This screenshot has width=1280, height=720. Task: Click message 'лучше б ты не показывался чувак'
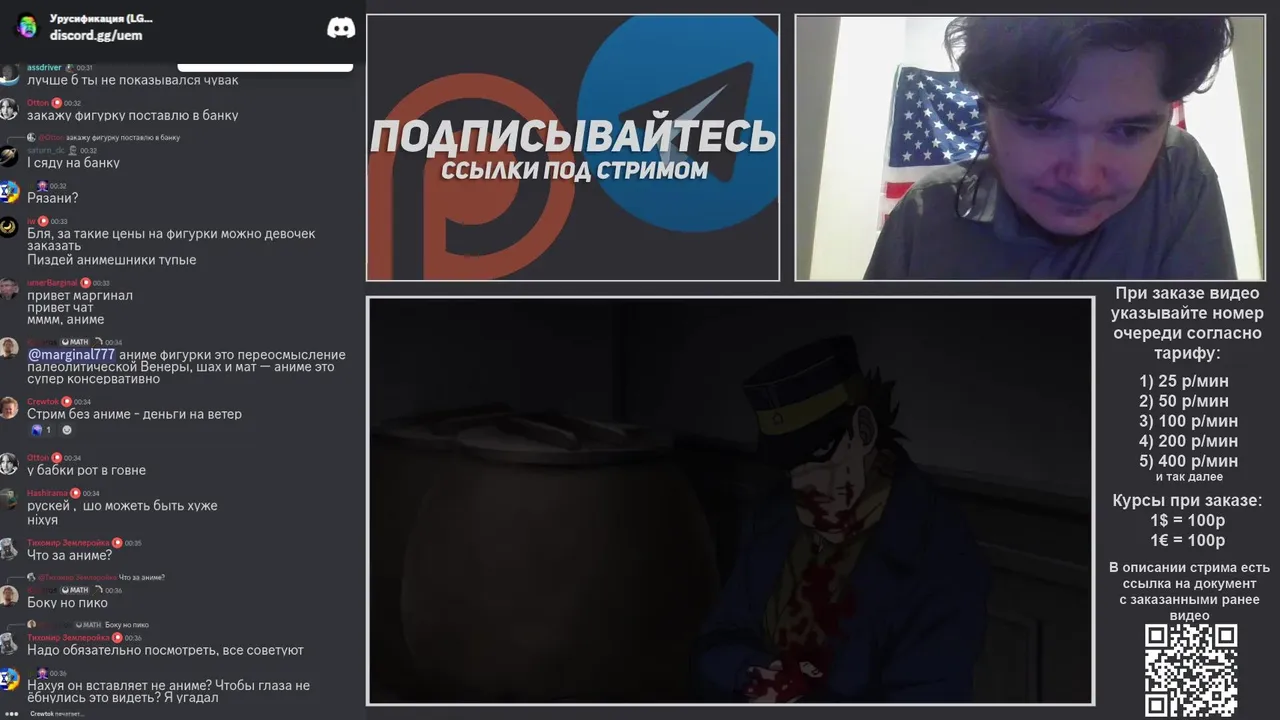point(133,80)
